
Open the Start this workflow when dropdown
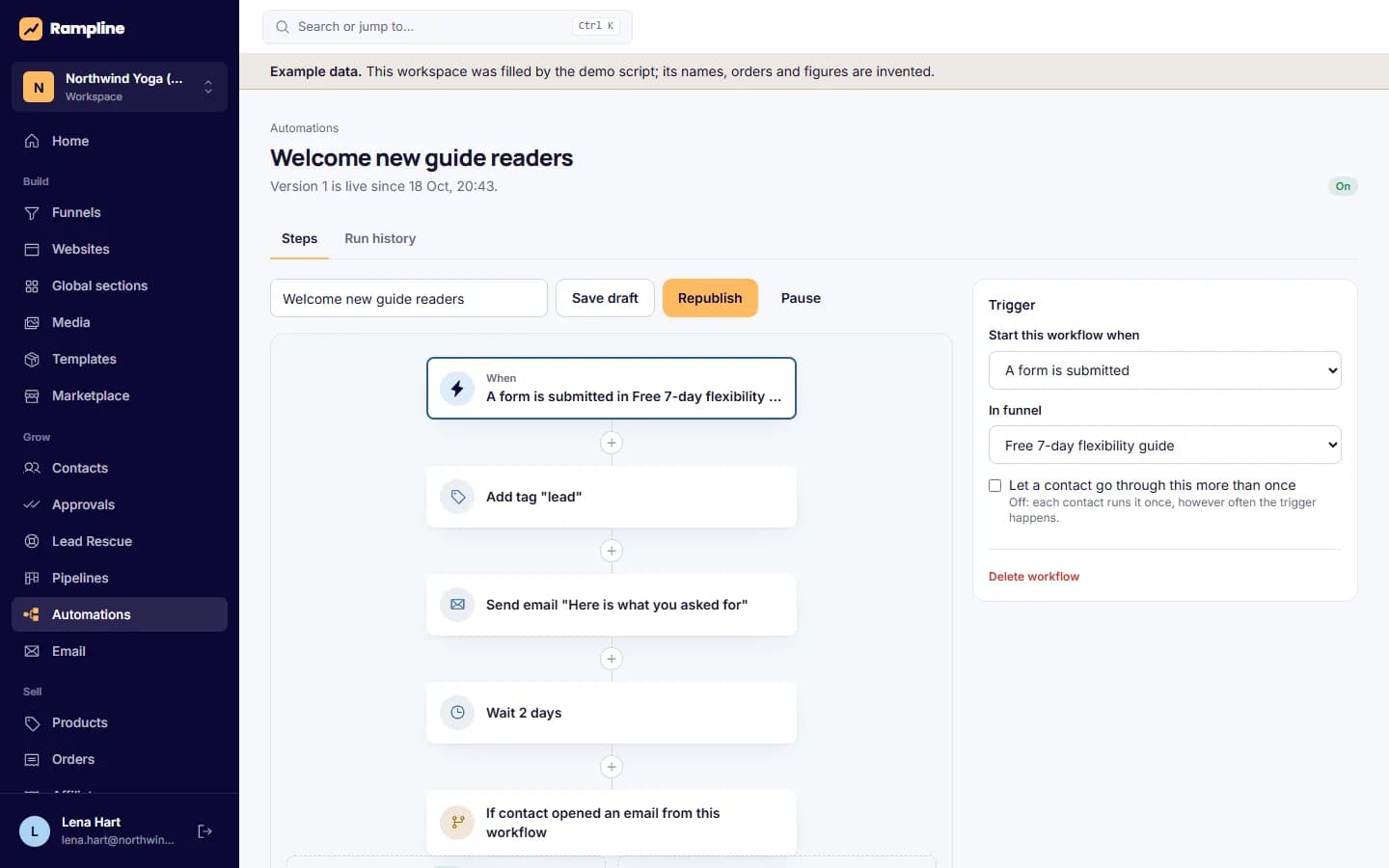pos(1165,370)
